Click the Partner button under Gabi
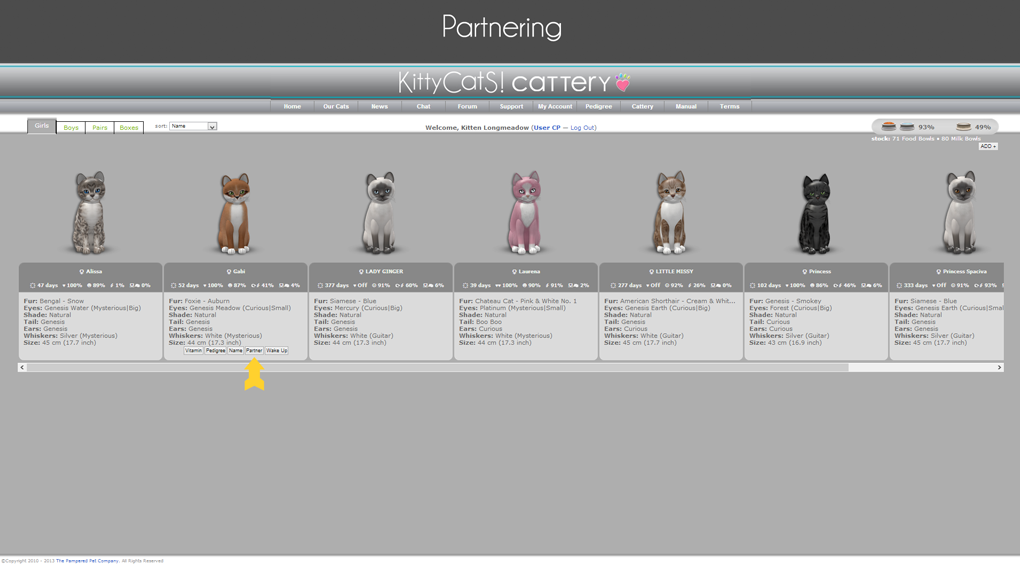 click(x=254, y=351)
